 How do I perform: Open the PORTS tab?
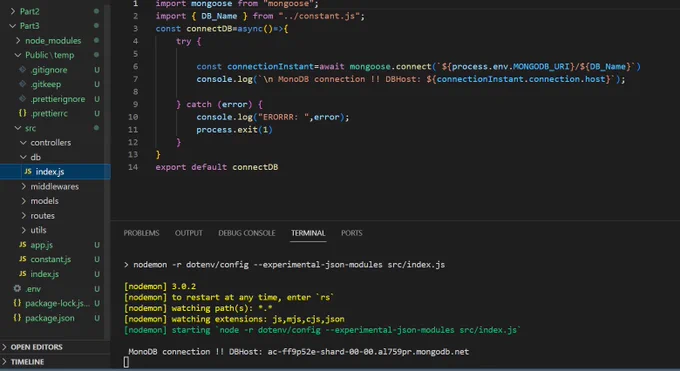click(351, 233)
